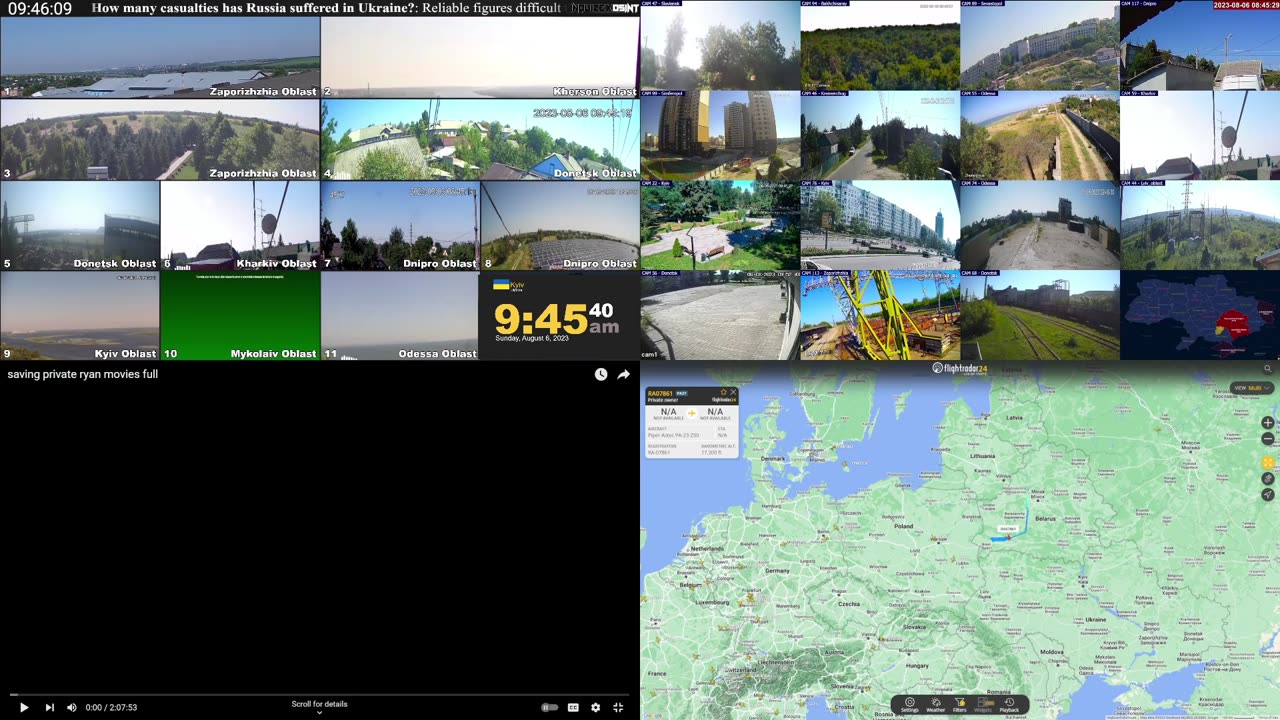Toggle the autoplay switch
Image resolution: width=1280 pixels, height=720 pixels.
550,707
